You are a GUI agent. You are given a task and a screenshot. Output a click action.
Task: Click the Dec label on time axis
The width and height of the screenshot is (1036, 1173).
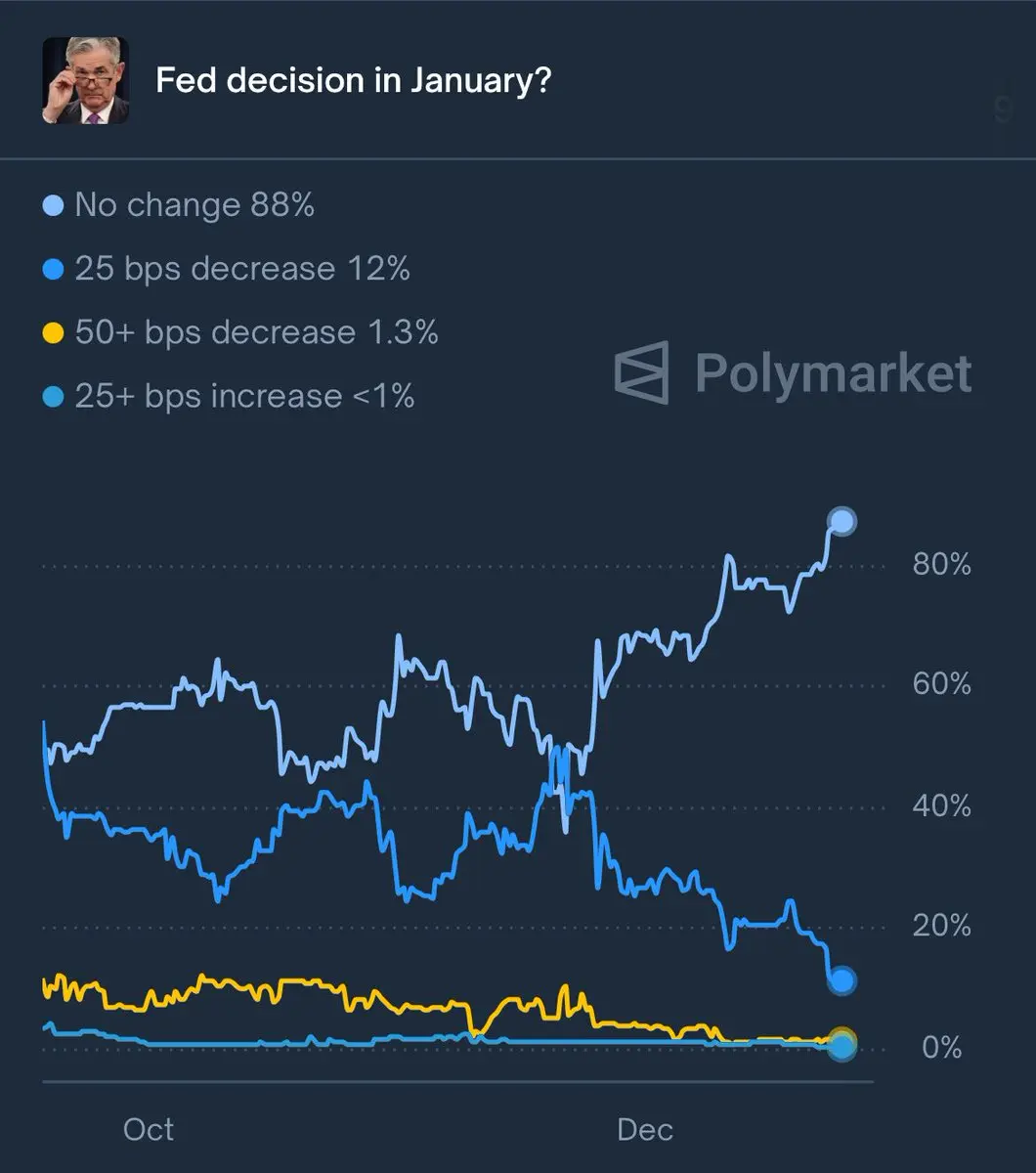coord(645,1130)
